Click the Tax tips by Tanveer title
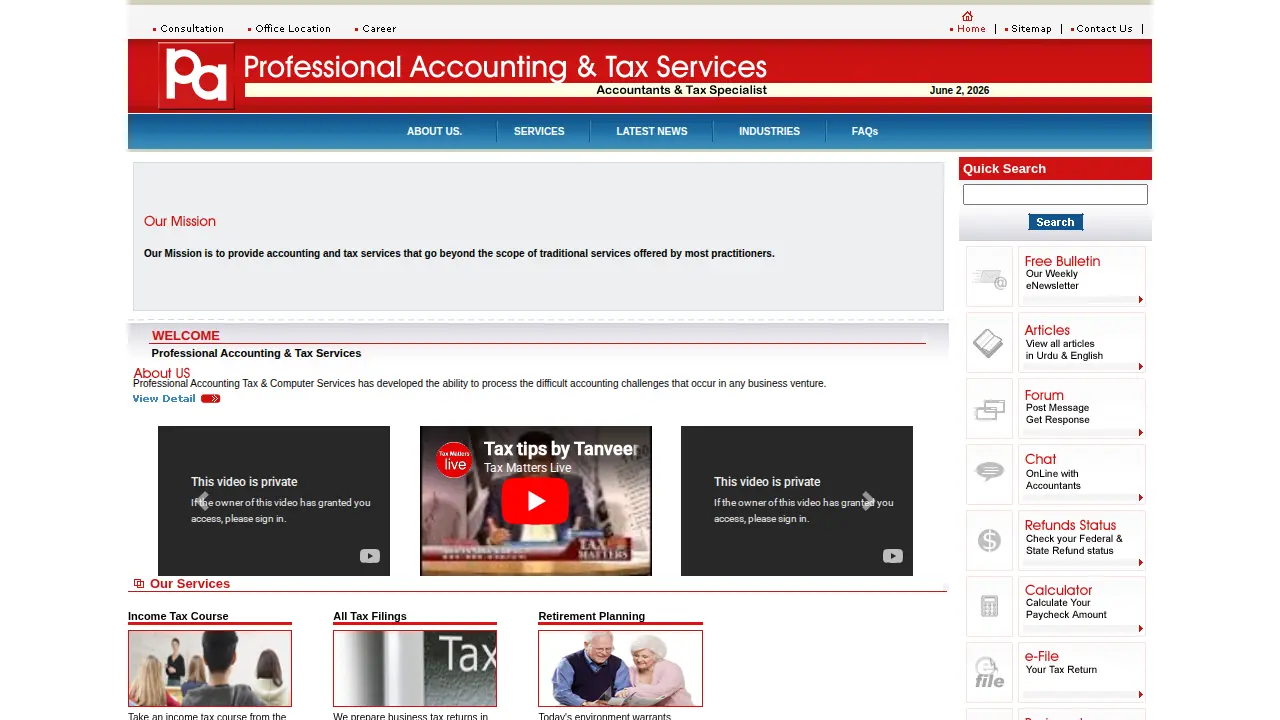The image size is (1280, 720). coord(559,450)
